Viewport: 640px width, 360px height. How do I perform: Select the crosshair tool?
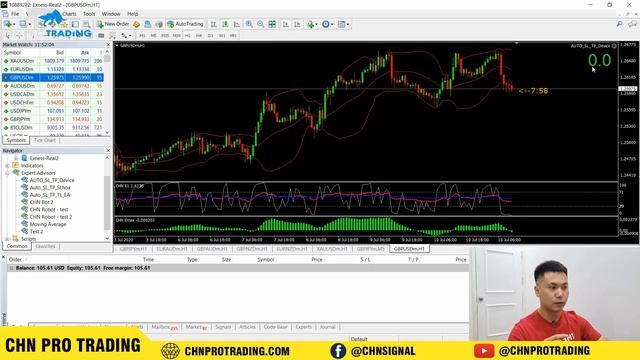[19, 36]
